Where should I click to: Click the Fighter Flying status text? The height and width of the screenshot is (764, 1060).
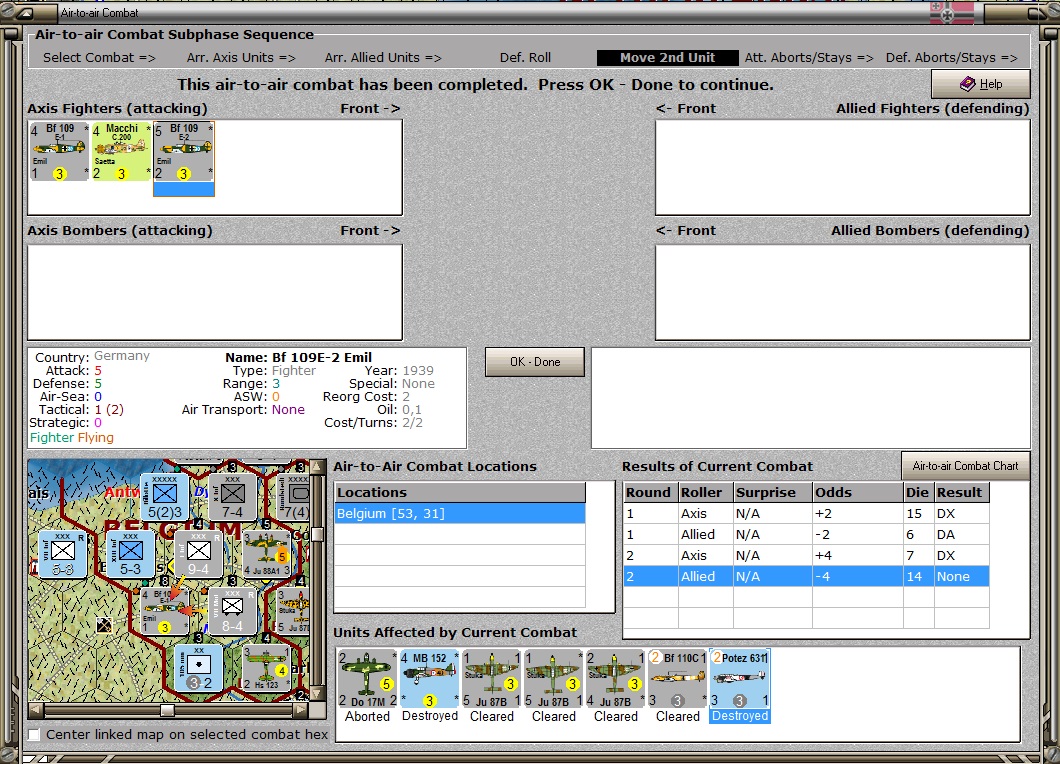pyautogui.click(x=72, y=437)
